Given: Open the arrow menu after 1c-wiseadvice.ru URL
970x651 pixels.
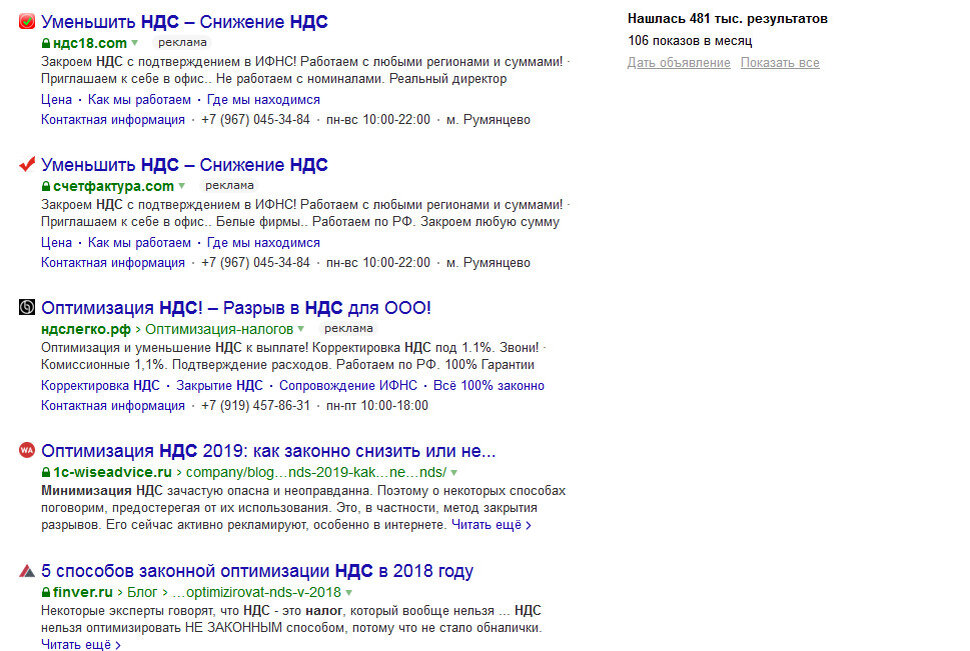Looking at the screenshot, I should pos(454,473).
